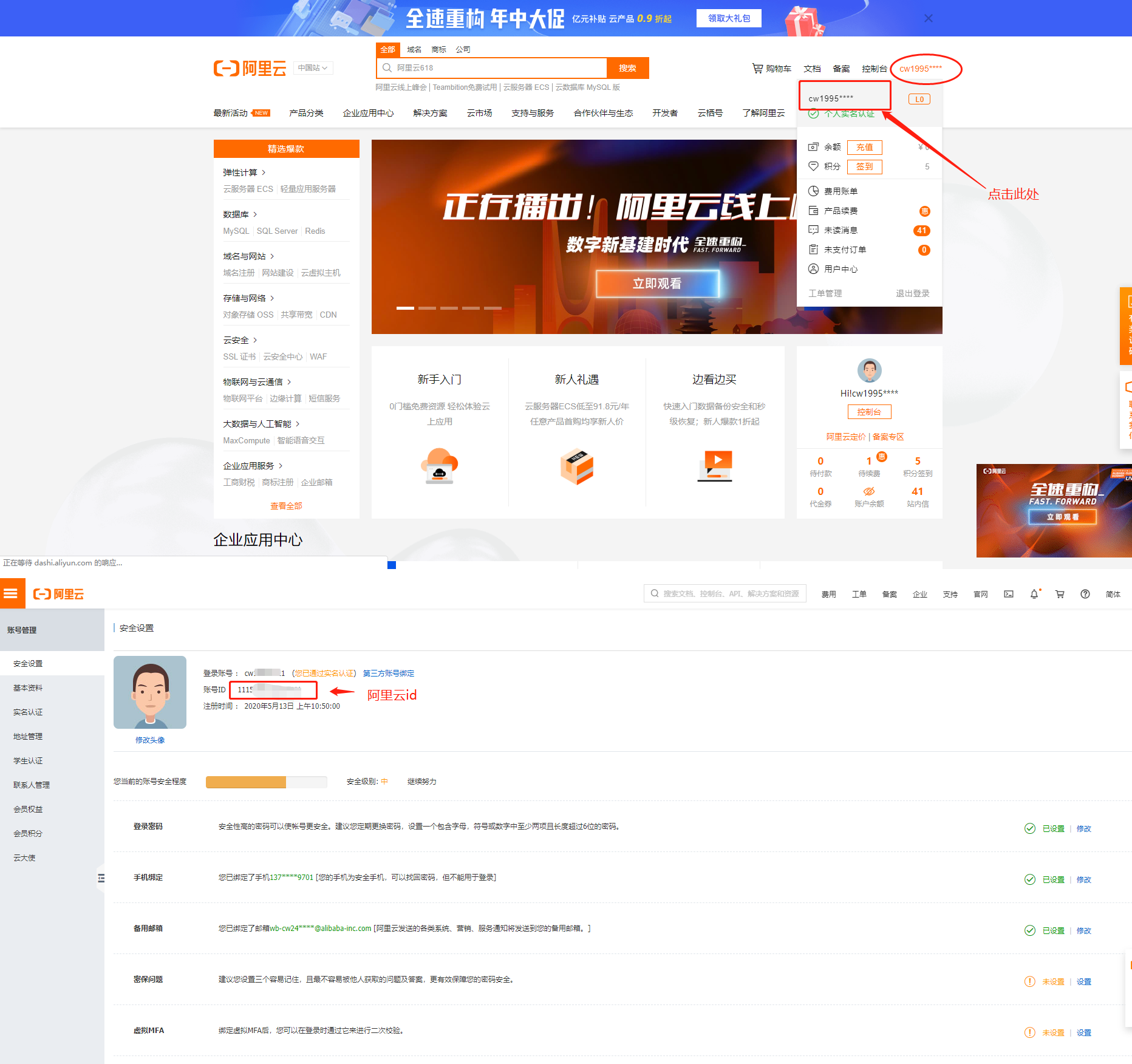Expand 物联网与云通信 category
The width and height of the screenshot is (1132, 1064).
[257, 382]
